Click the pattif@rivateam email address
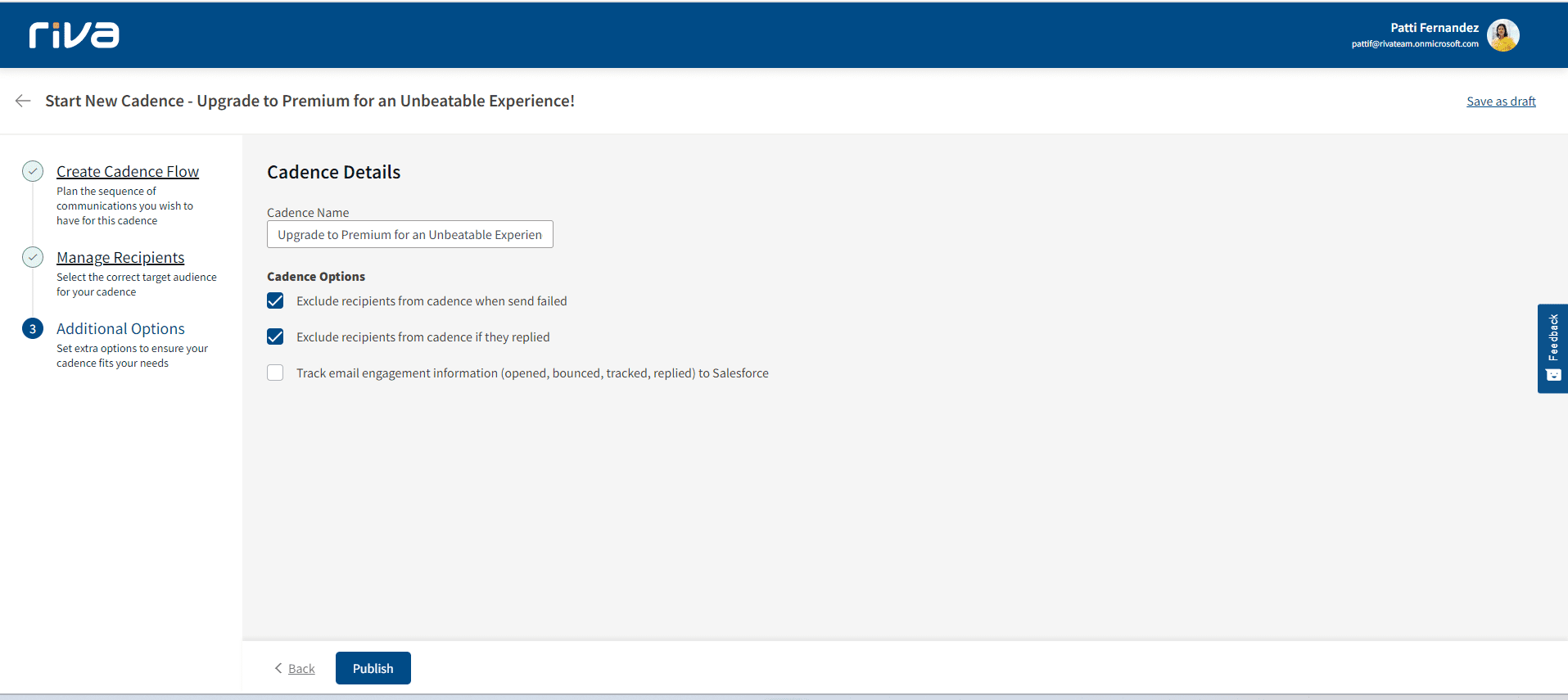This screenshot has height=700, width=1568. tap(1414, 44)
